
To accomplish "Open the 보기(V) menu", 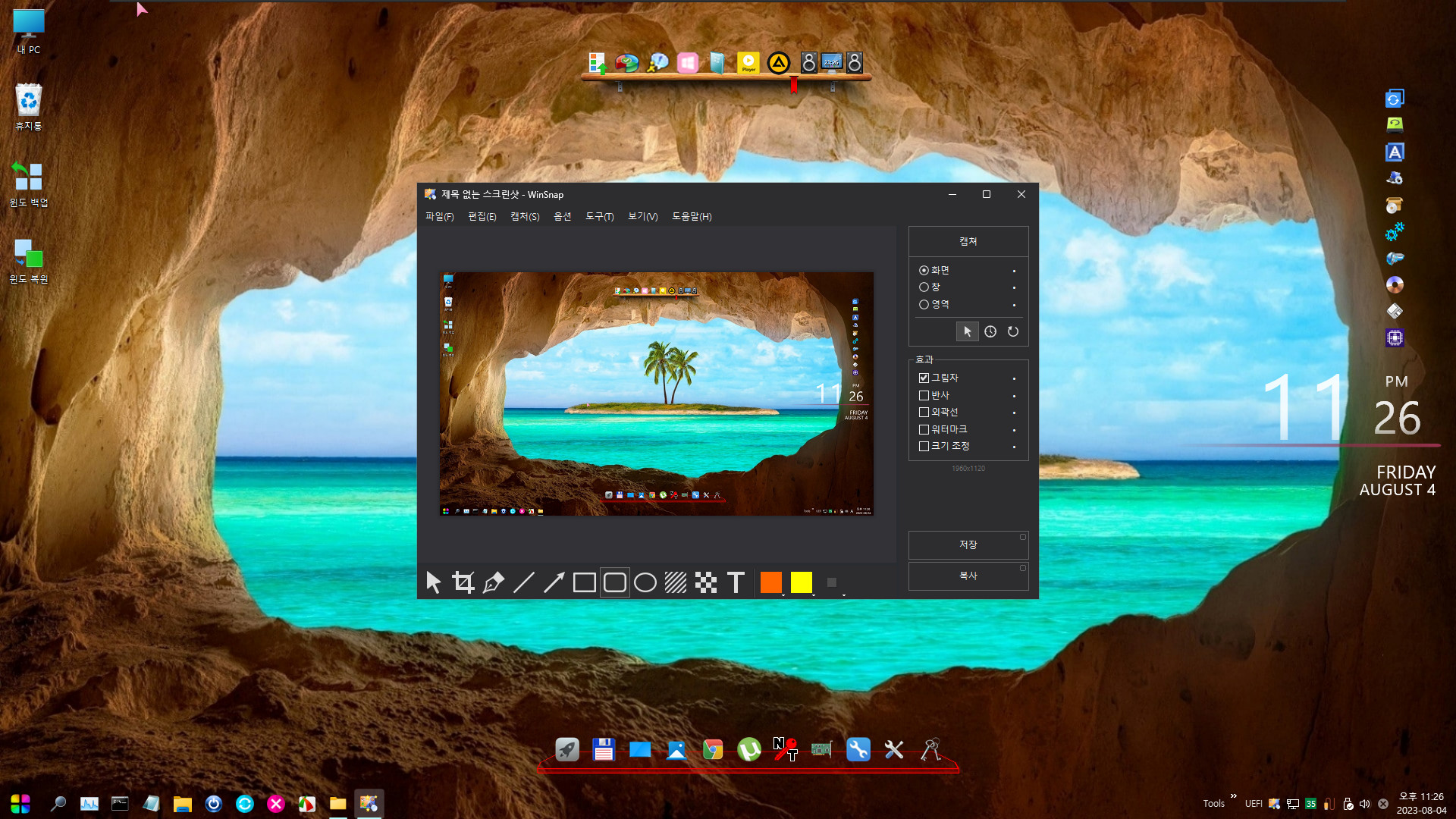I will coord(643,217).
